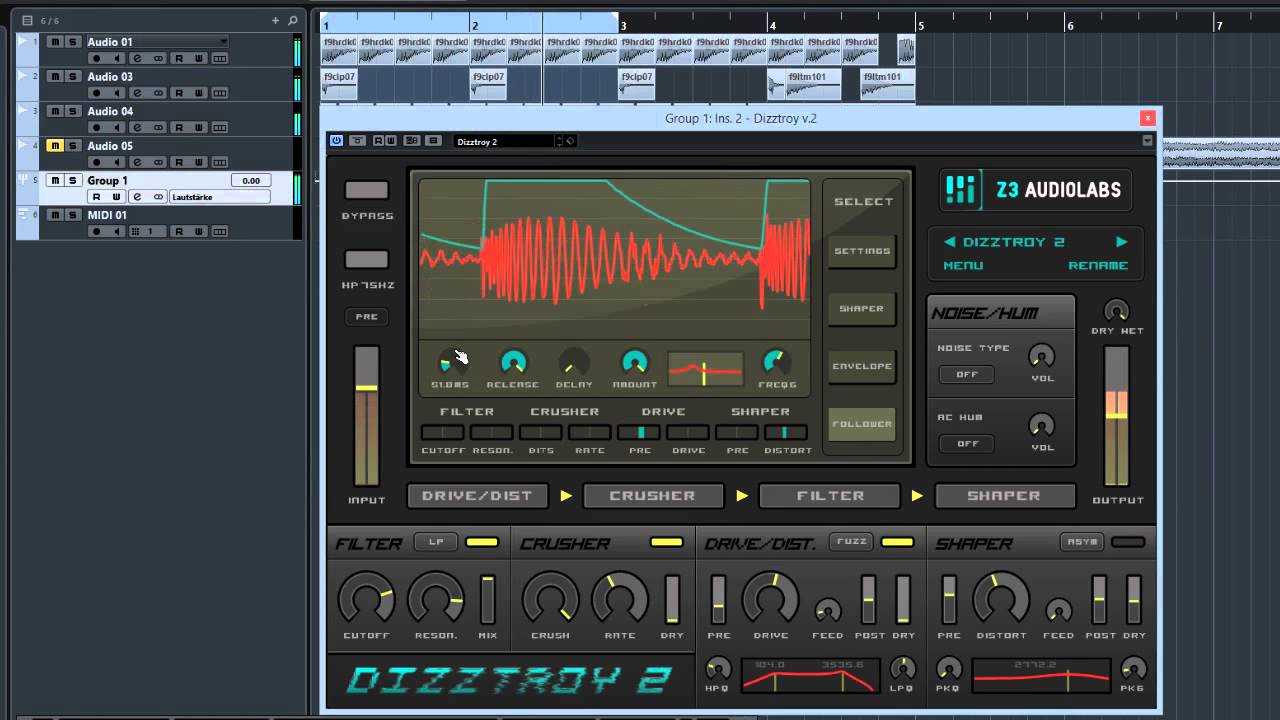Open channel settings for Group 1
1280x720 pixels.
pyautogui.click(x=137, y=197)
